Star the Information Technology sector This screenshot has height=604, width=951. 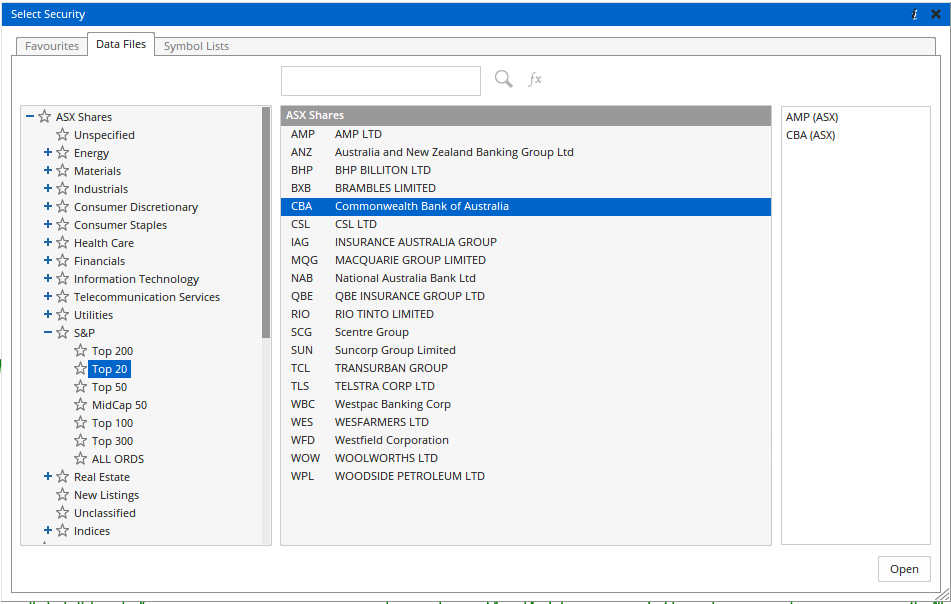[x=62, y=278]
